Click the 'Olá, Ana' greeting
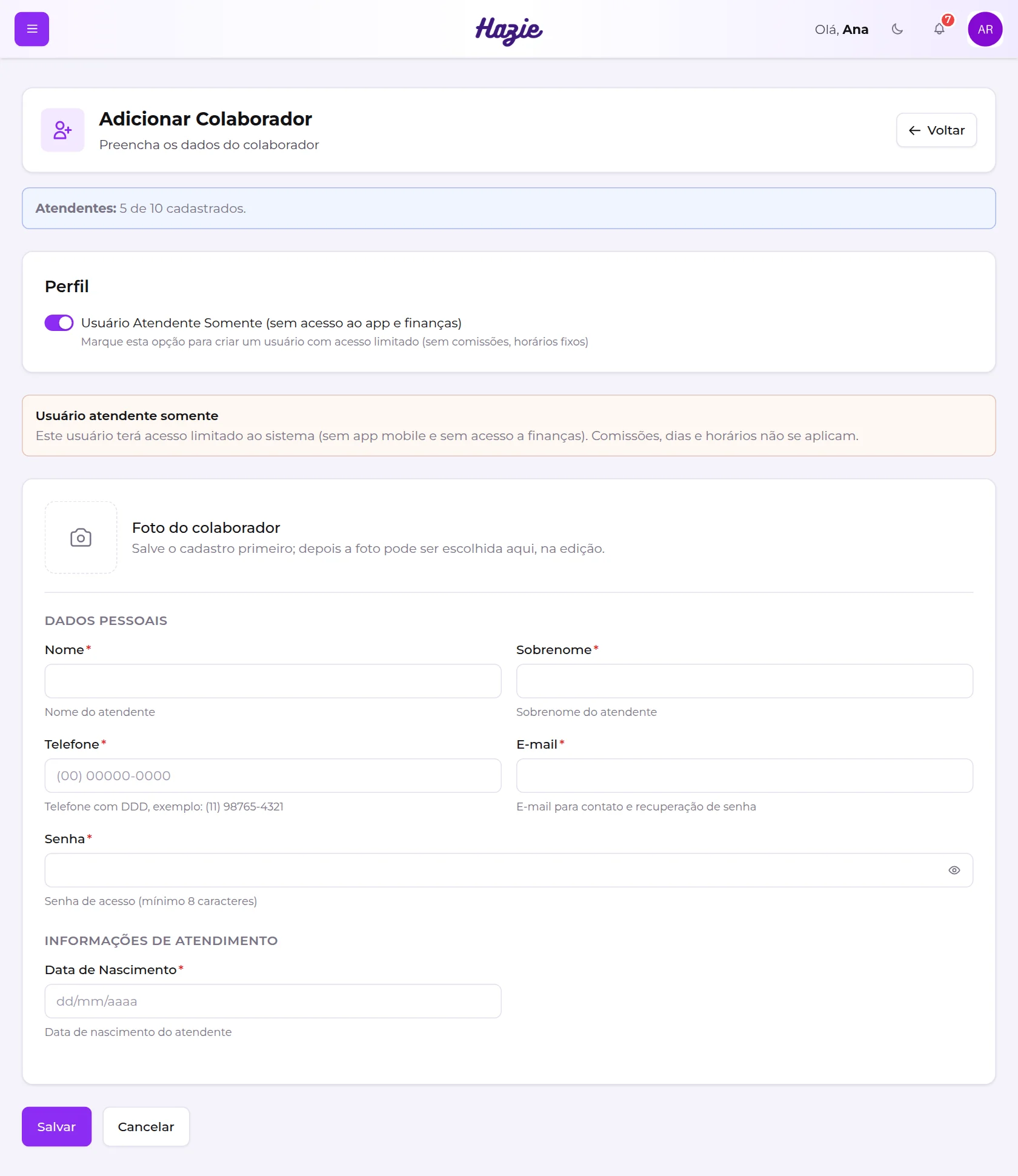 tap(842, 30)
